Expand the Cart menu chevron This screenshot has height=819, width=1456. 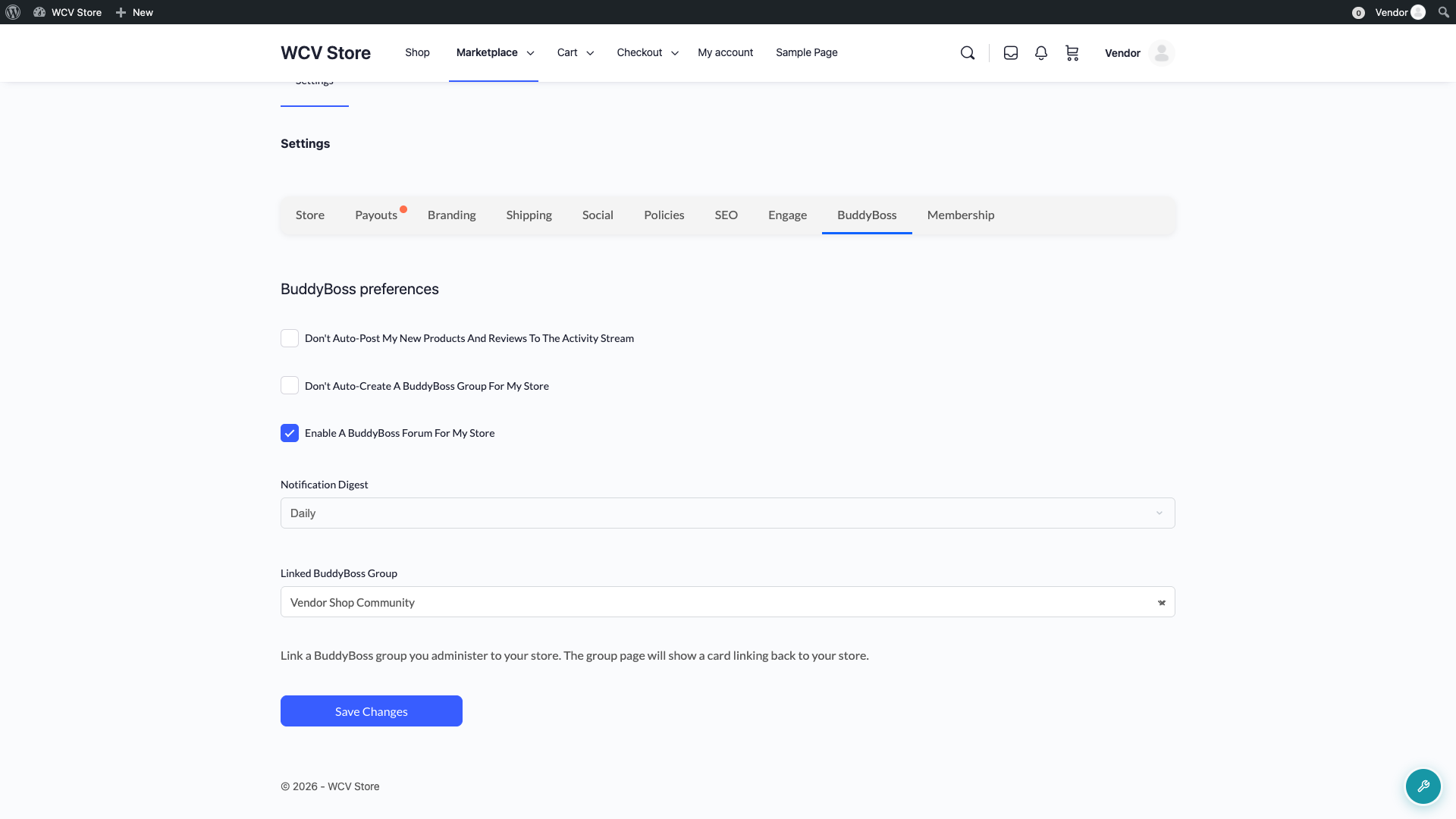[590, 53]
